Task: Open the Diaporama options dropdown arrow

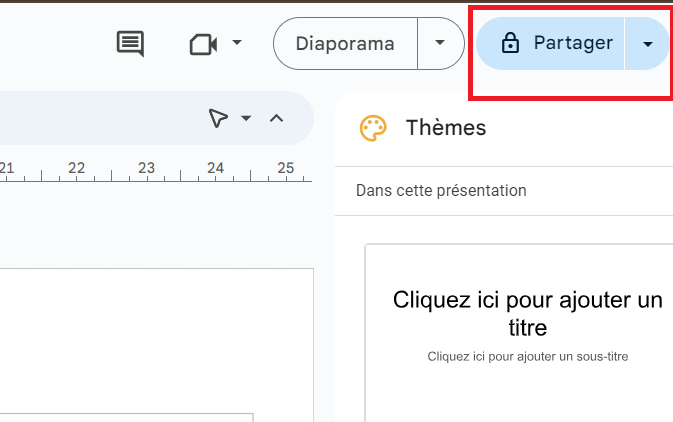Action: point(439,44)
